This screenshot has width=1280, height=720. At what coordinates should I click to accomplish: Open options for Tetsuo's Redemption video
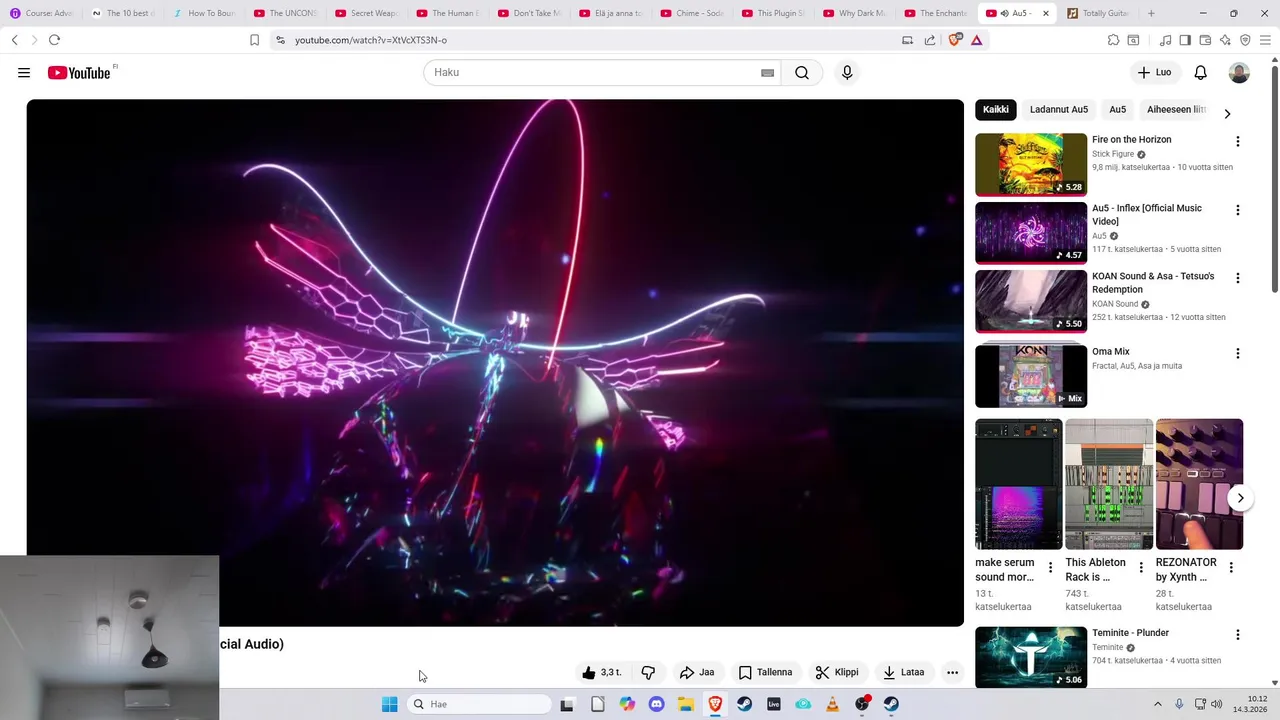[x=1238, y=278]
